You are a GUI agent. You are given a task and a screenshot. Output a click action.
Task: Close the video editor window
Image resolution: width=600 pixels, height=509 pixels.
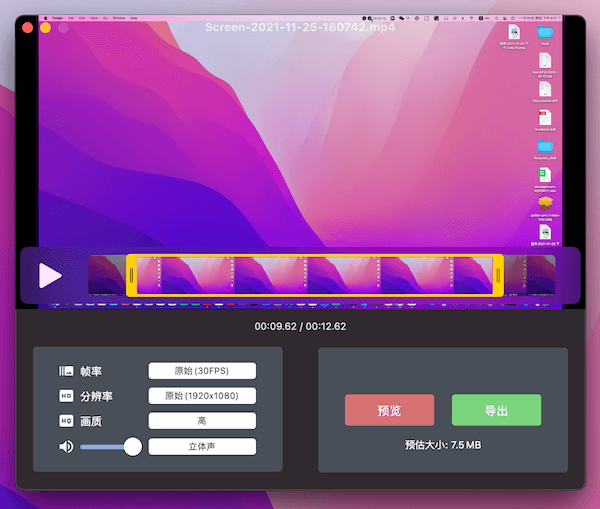(26, 28)
